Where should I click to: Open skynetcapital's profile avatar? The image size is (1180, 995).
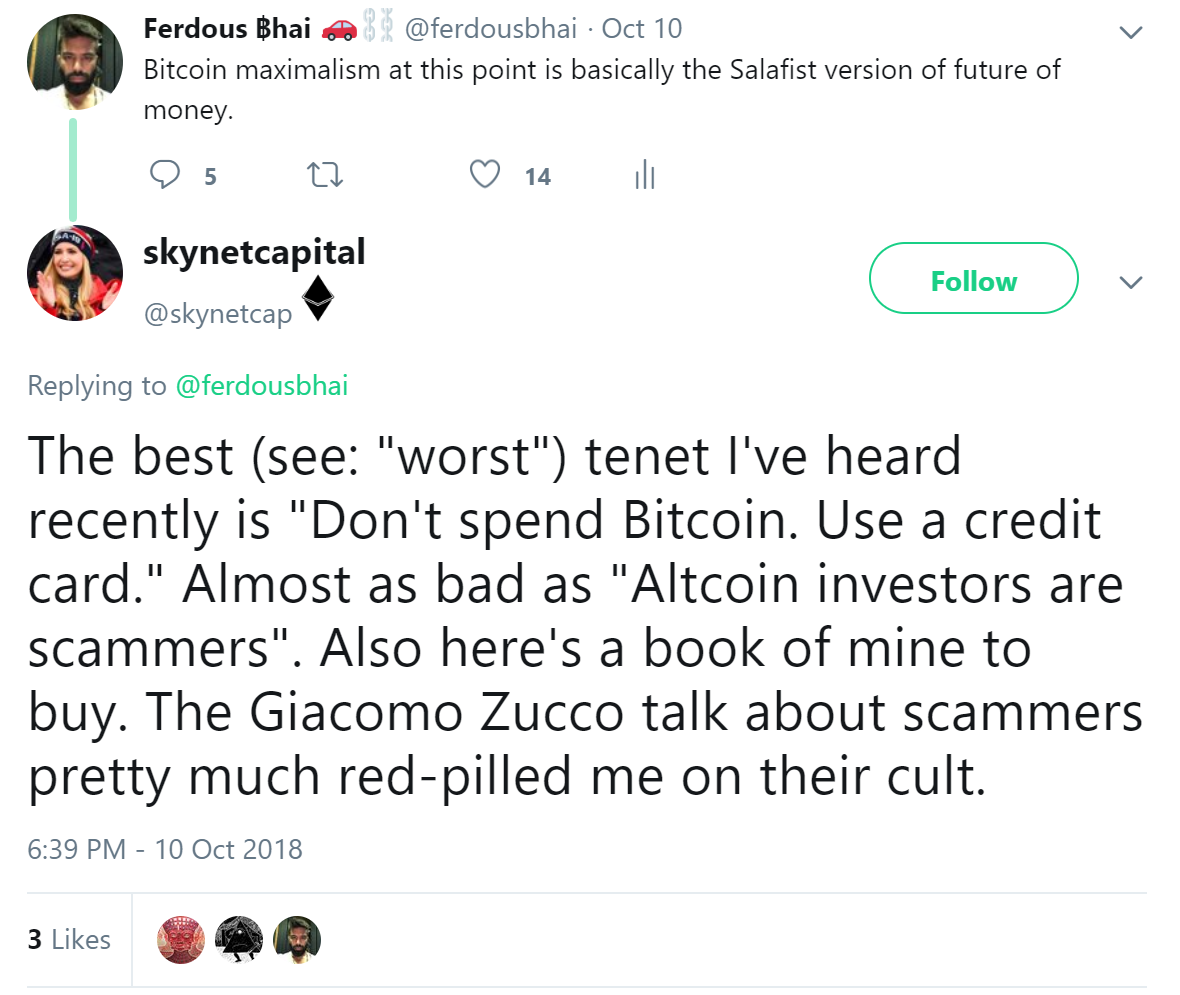[75, 273]
